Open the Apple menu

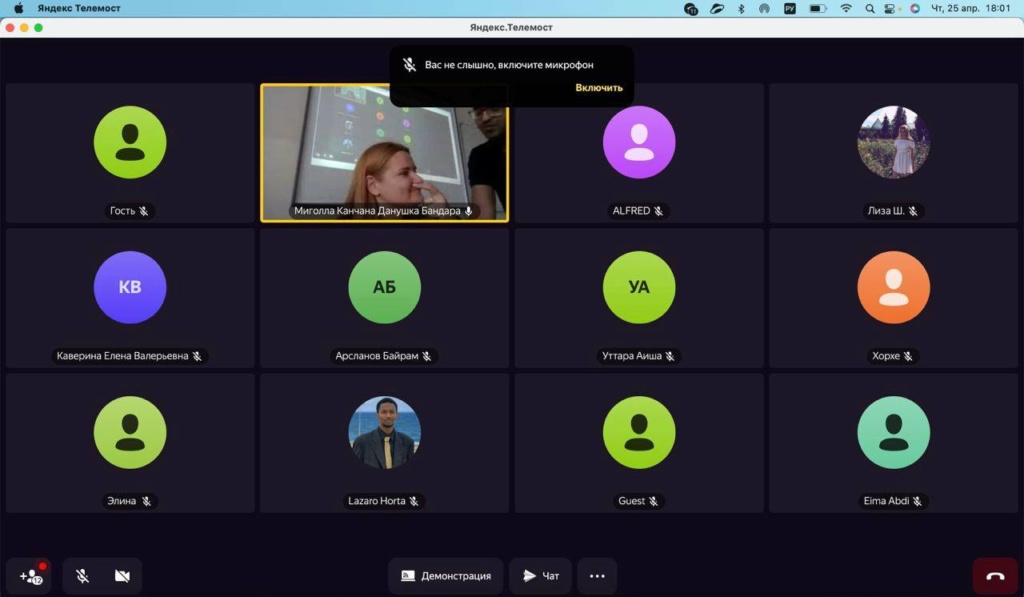point(18,8)
